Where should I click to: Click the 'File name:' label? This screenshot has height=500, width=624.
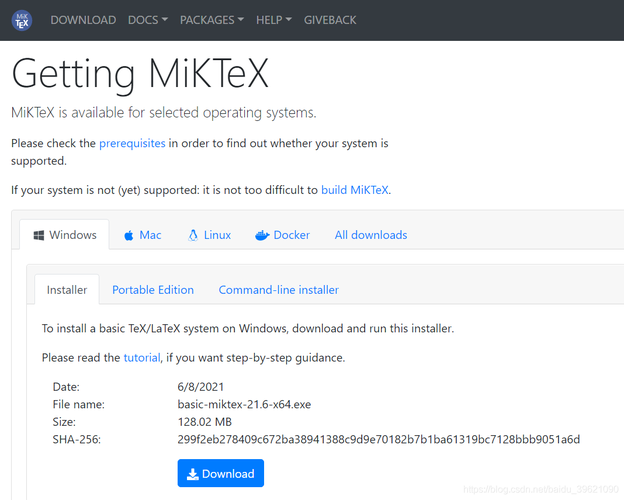click(78, 404)
